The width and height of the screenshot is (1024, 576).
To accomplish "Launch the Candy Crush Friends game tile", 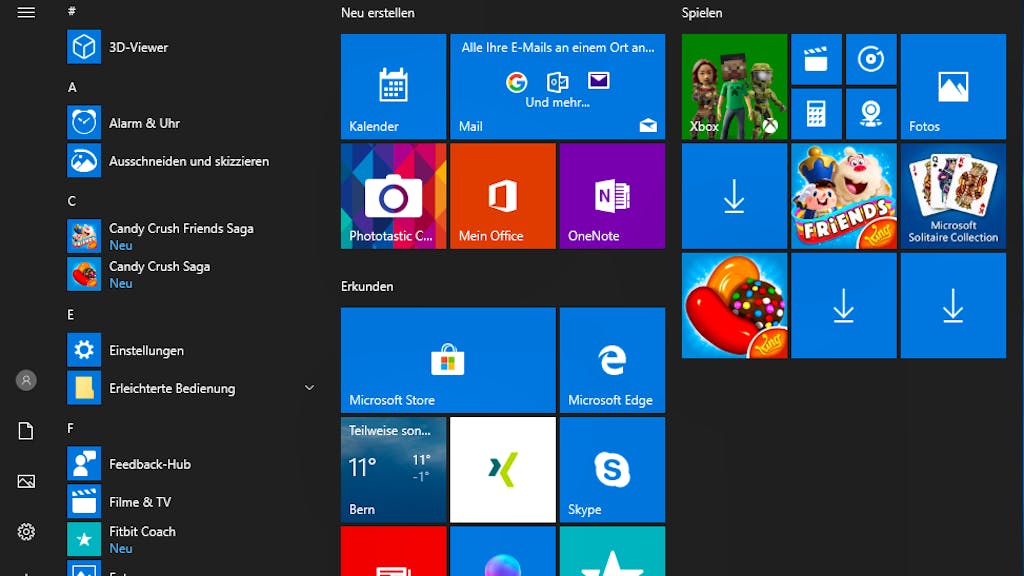I will click(844, 196).
